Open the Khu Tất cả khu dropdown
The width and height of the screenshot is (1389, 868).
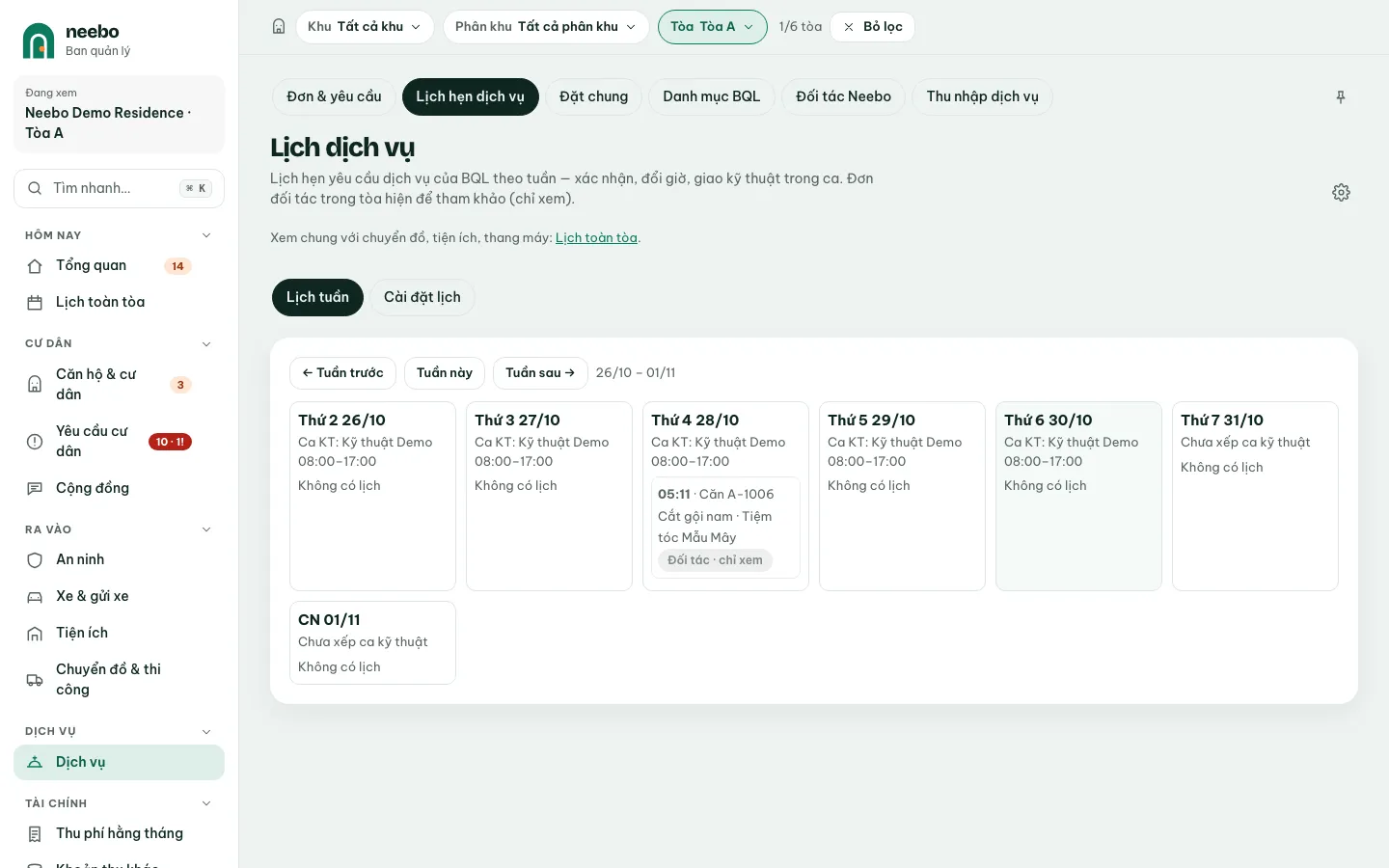pos(365,27)
